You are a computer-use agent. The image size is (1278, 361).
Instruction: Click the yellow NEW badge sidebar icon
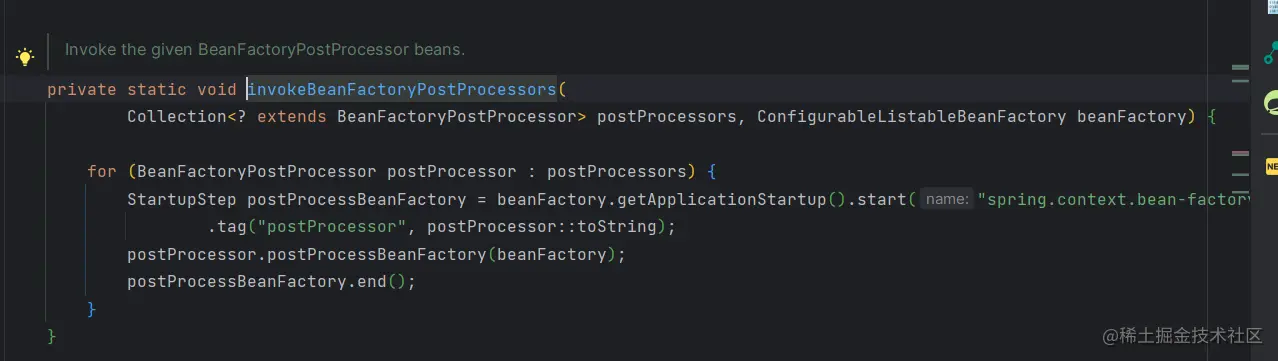[1271, 166]
